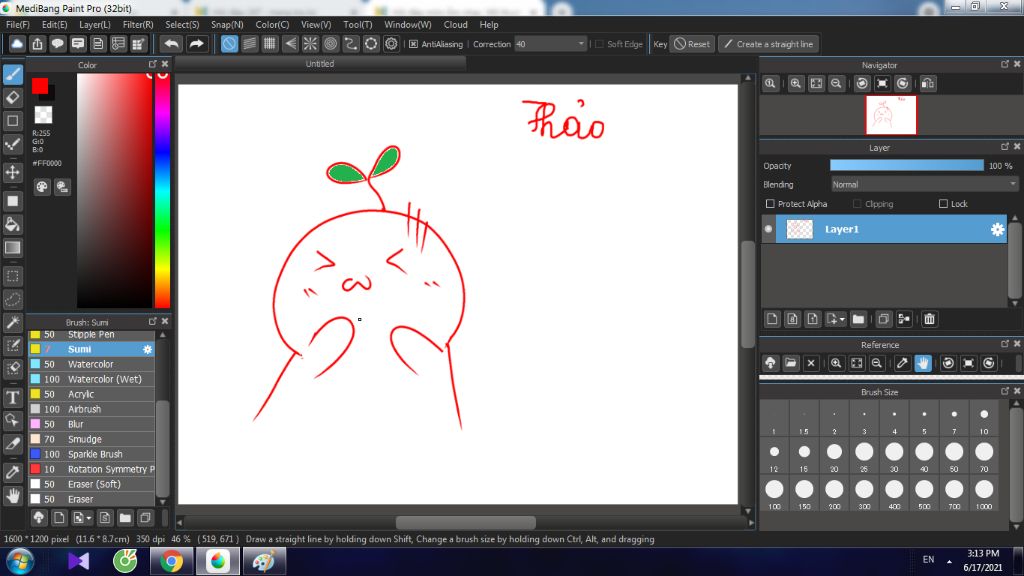Viewport: 1024px width, 576px height.
Task: Open Sumi brush settings gear
Action: click(148, 349)
